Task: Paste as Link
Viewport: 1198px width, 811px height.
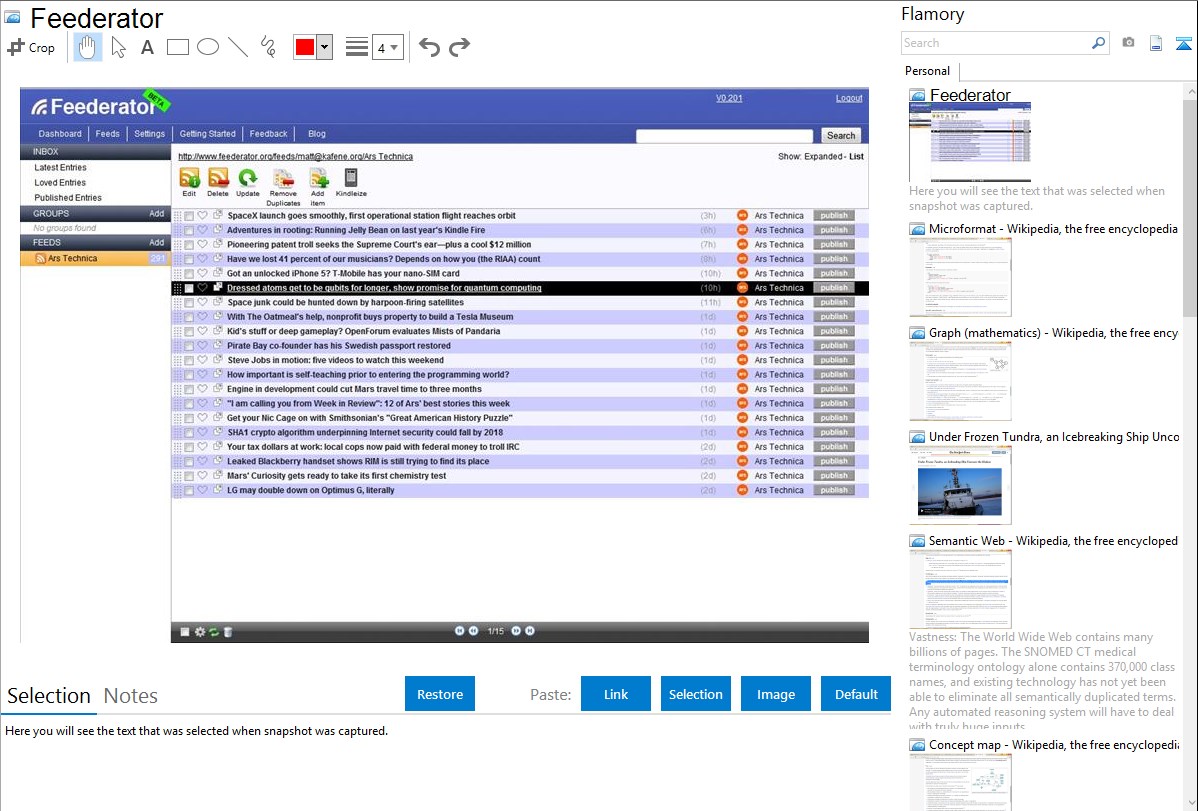Action: point(616,694)
